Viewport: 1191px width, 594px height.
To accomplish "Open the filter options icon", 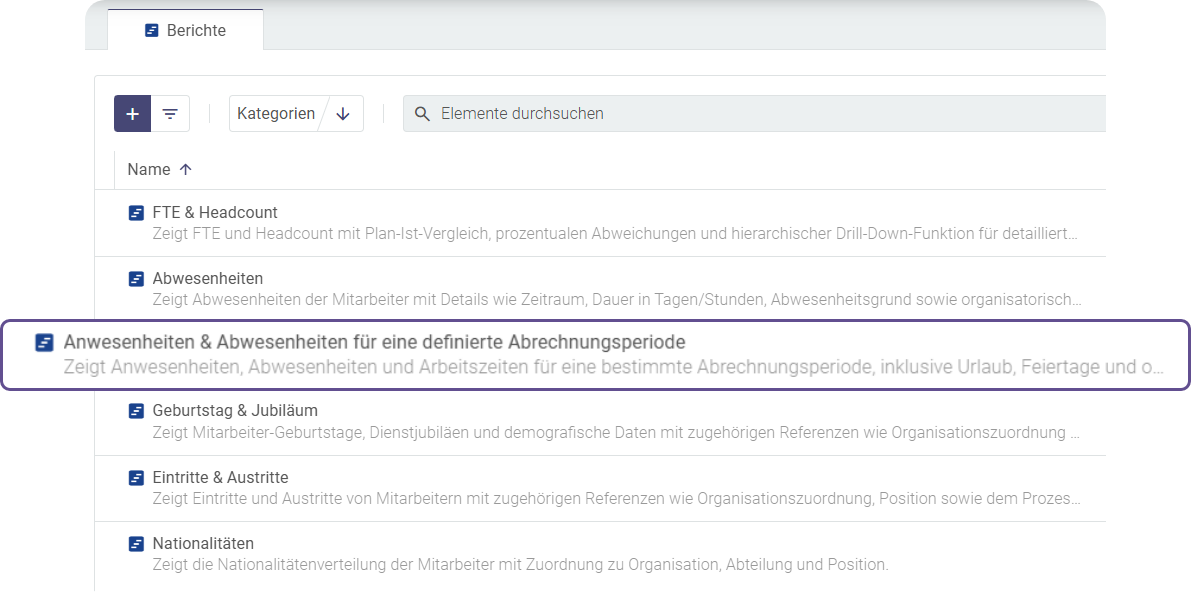I will click(x=170, y=114).
